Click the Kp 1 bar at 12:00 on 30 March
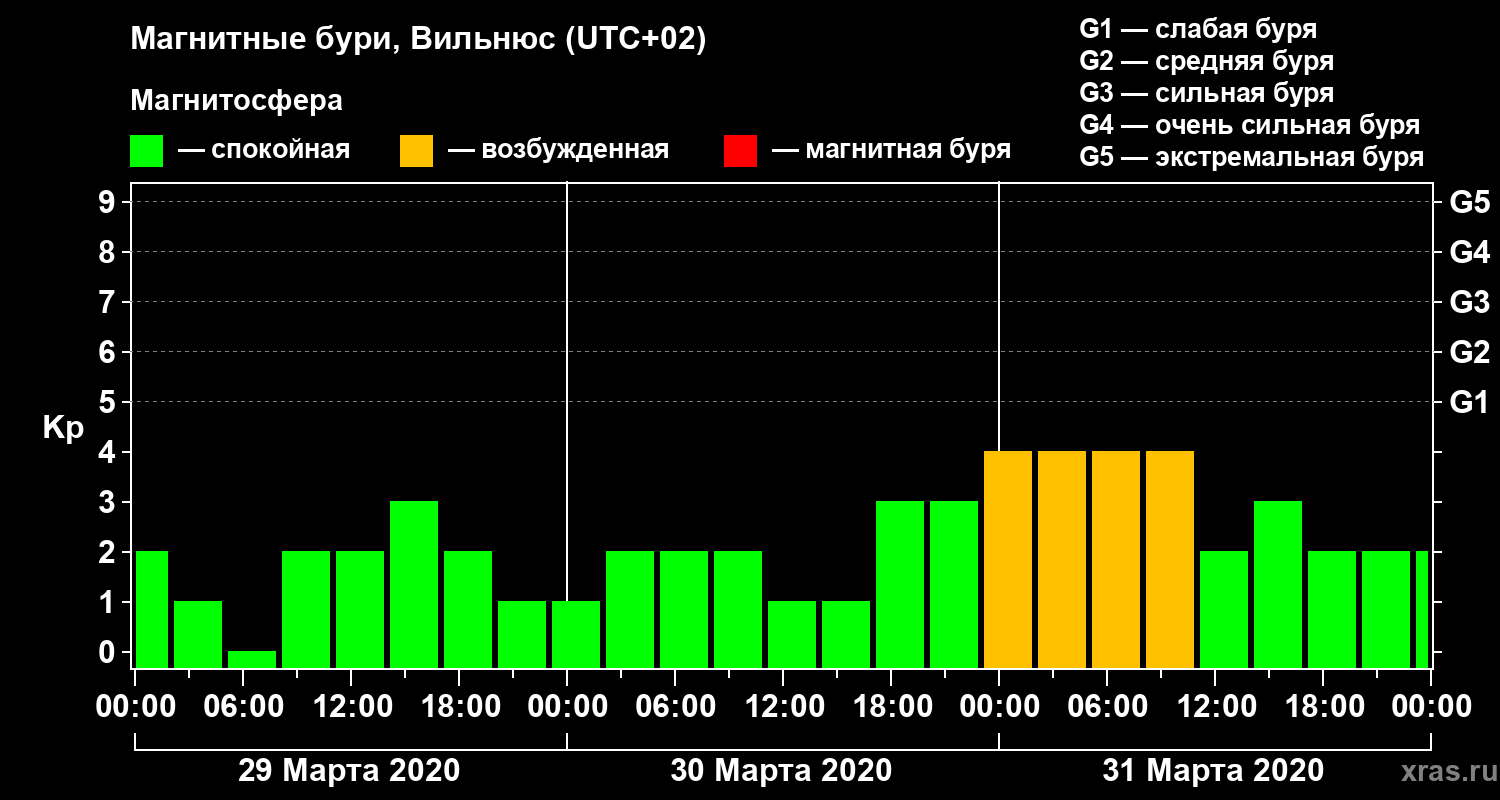Screen dimensions: 1500x800 tap(792, 634)
